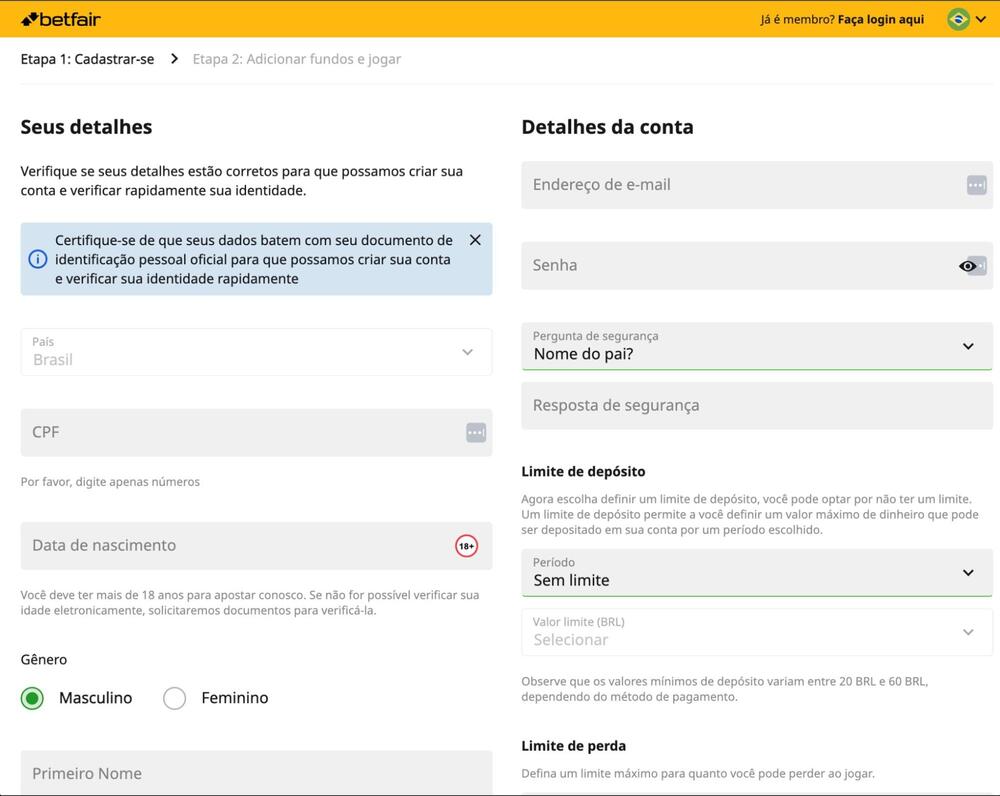The height and width of the screenshot is (796, 1000).
Task: Open the País dropdown showing Brasil
Action: click(x=256, y=352)
